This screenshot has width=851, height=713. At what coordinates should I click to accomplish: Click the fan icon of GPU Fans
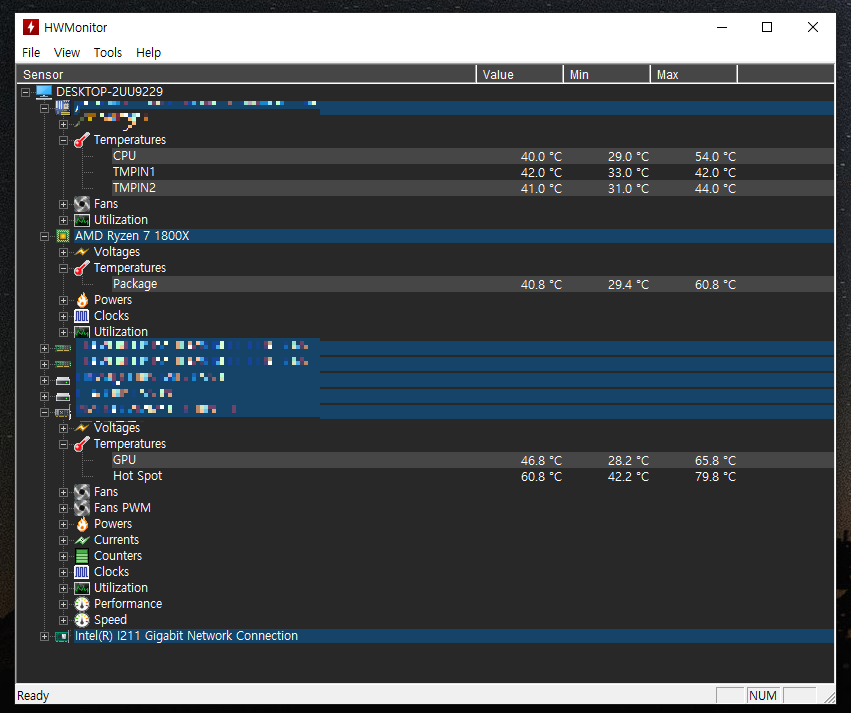point(81,492)
